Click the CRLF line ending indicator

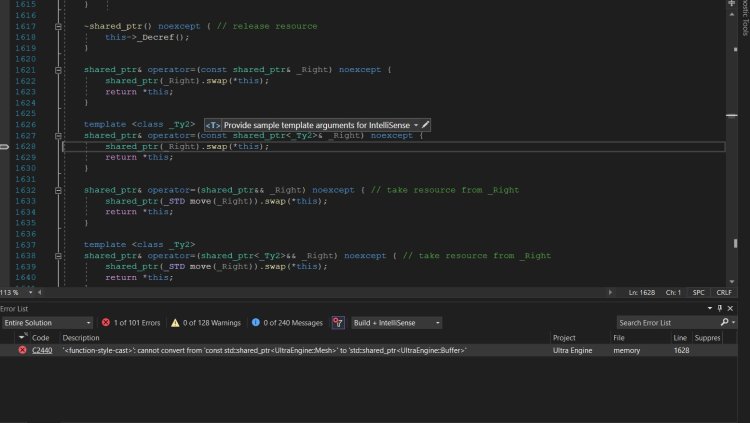[723, 292]
